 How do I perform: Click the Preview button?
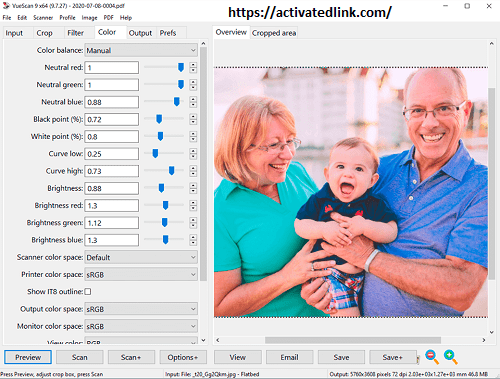tap(28, 357)
